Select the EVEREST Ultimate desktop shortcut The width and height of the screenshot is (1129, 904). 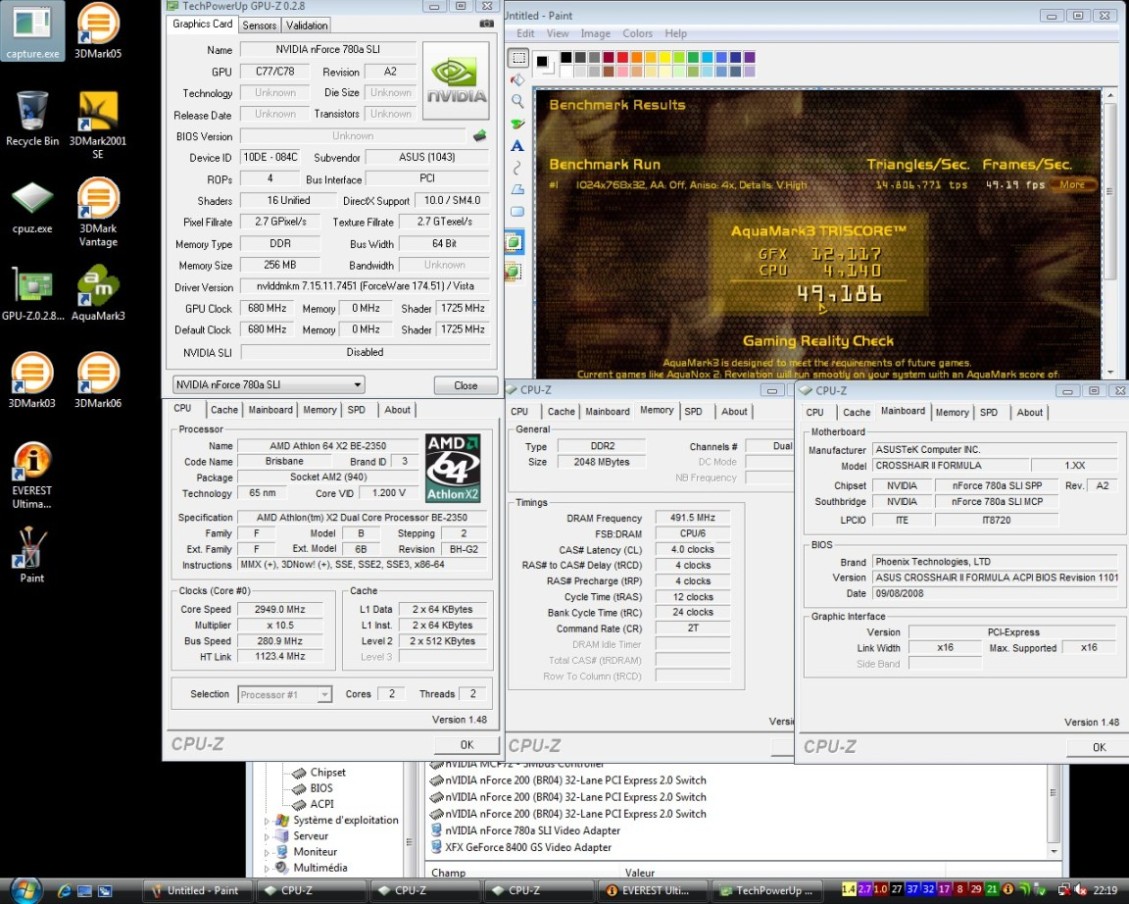[x=32, y=475]
